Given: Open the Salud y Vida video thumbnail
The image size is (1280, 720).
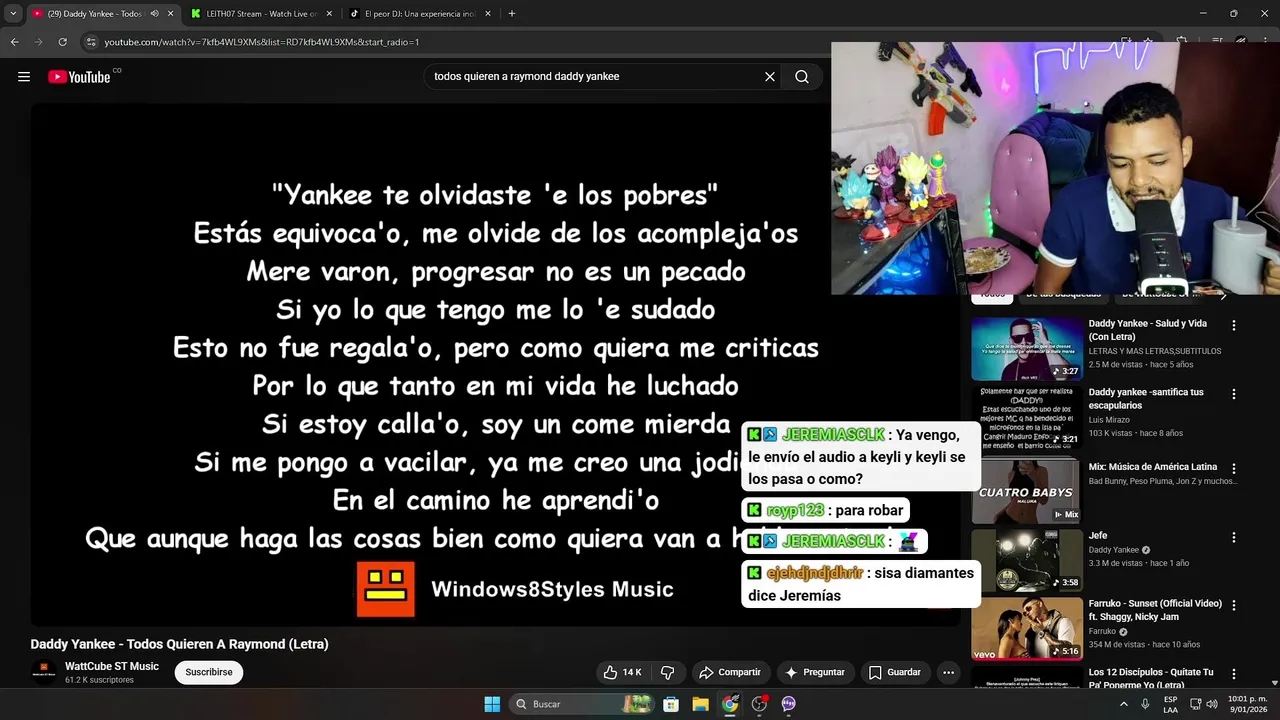Looking at the screenshot, I should point(1027,349).
